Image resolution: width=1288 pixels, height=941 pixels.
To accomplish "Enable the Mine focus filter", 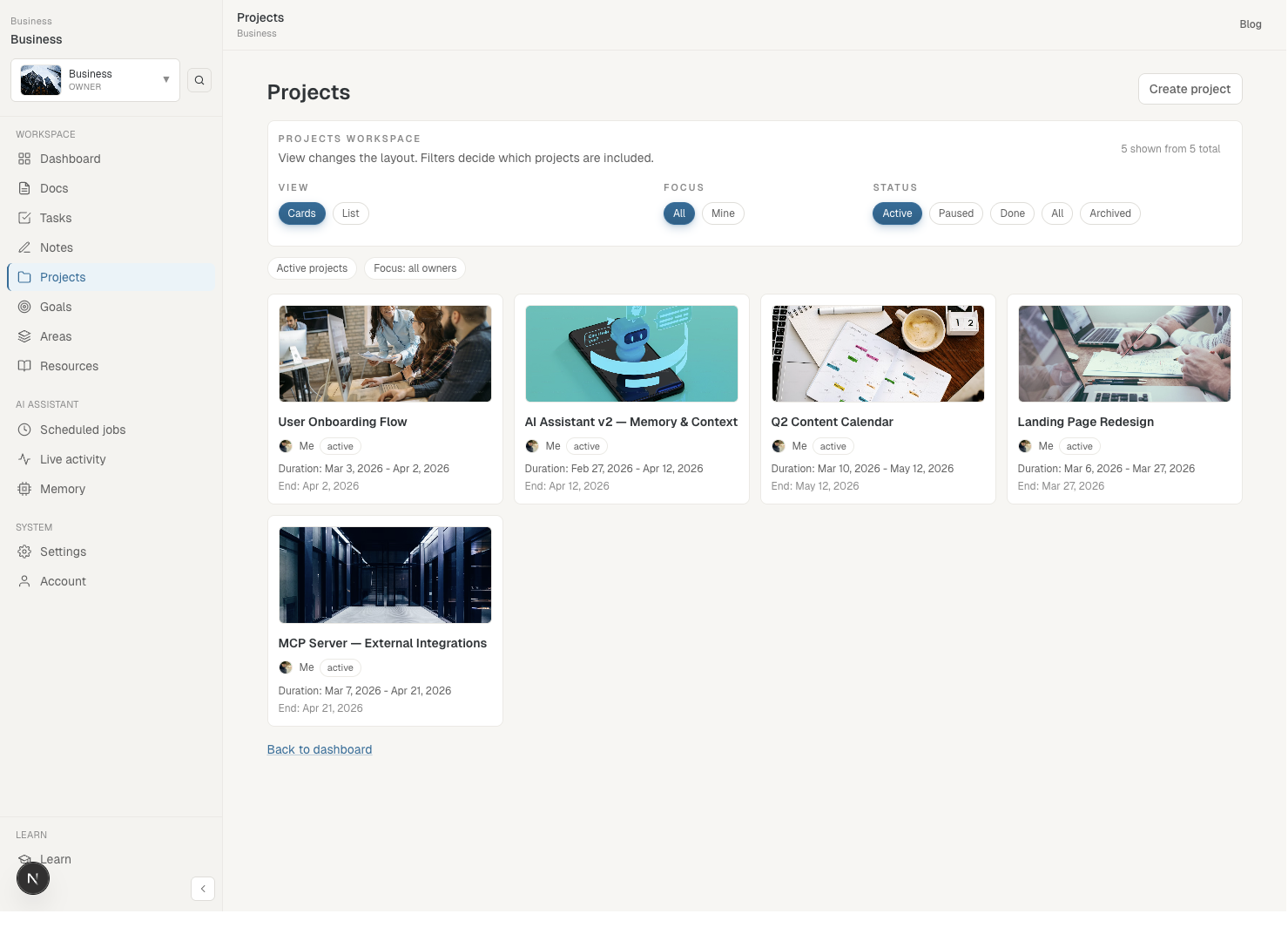I will tap(723, 213).
